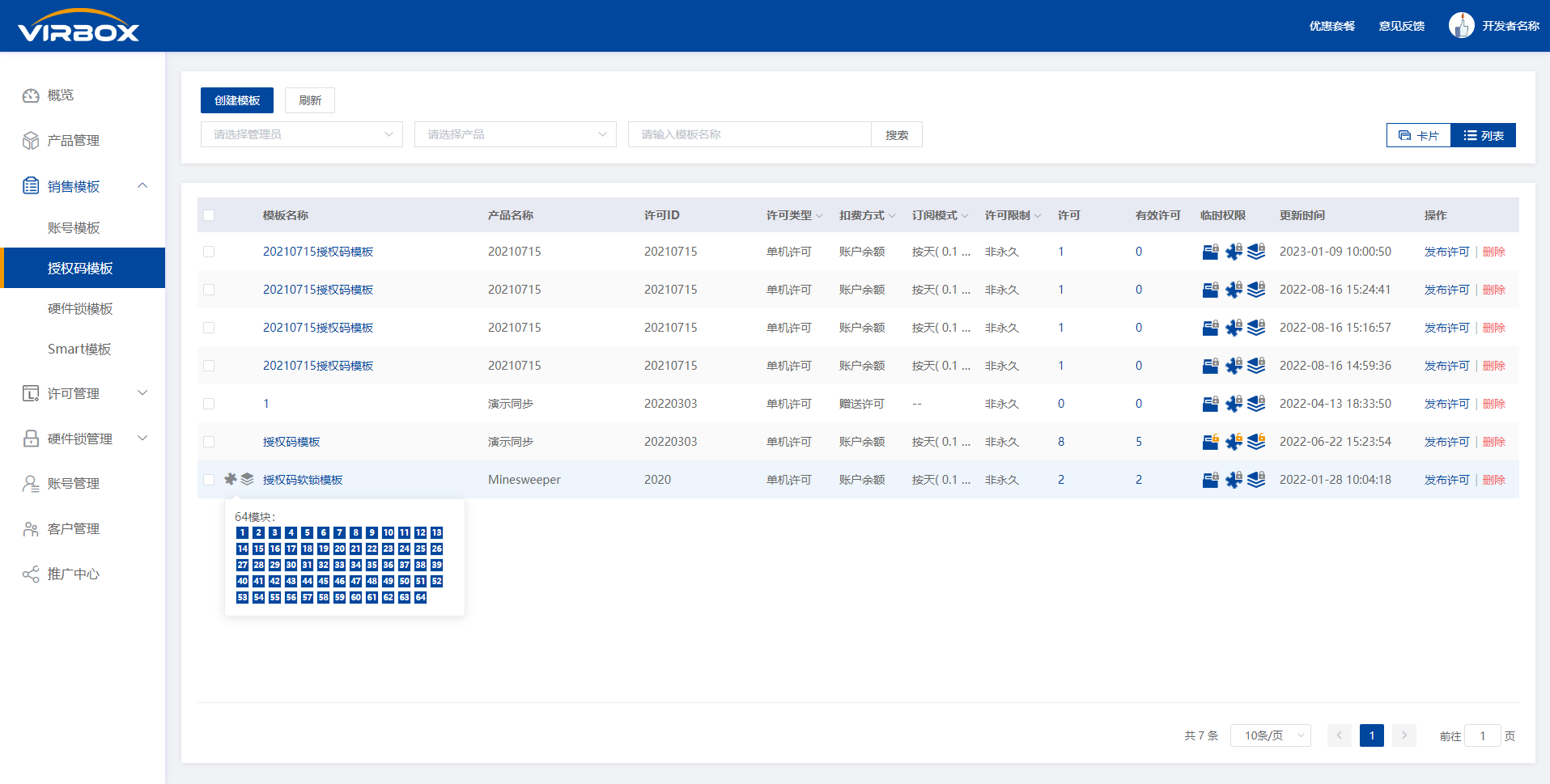The image size is (1550, 784).
Task: Open the developer avatar icon
Action: tap(1461, 25)
